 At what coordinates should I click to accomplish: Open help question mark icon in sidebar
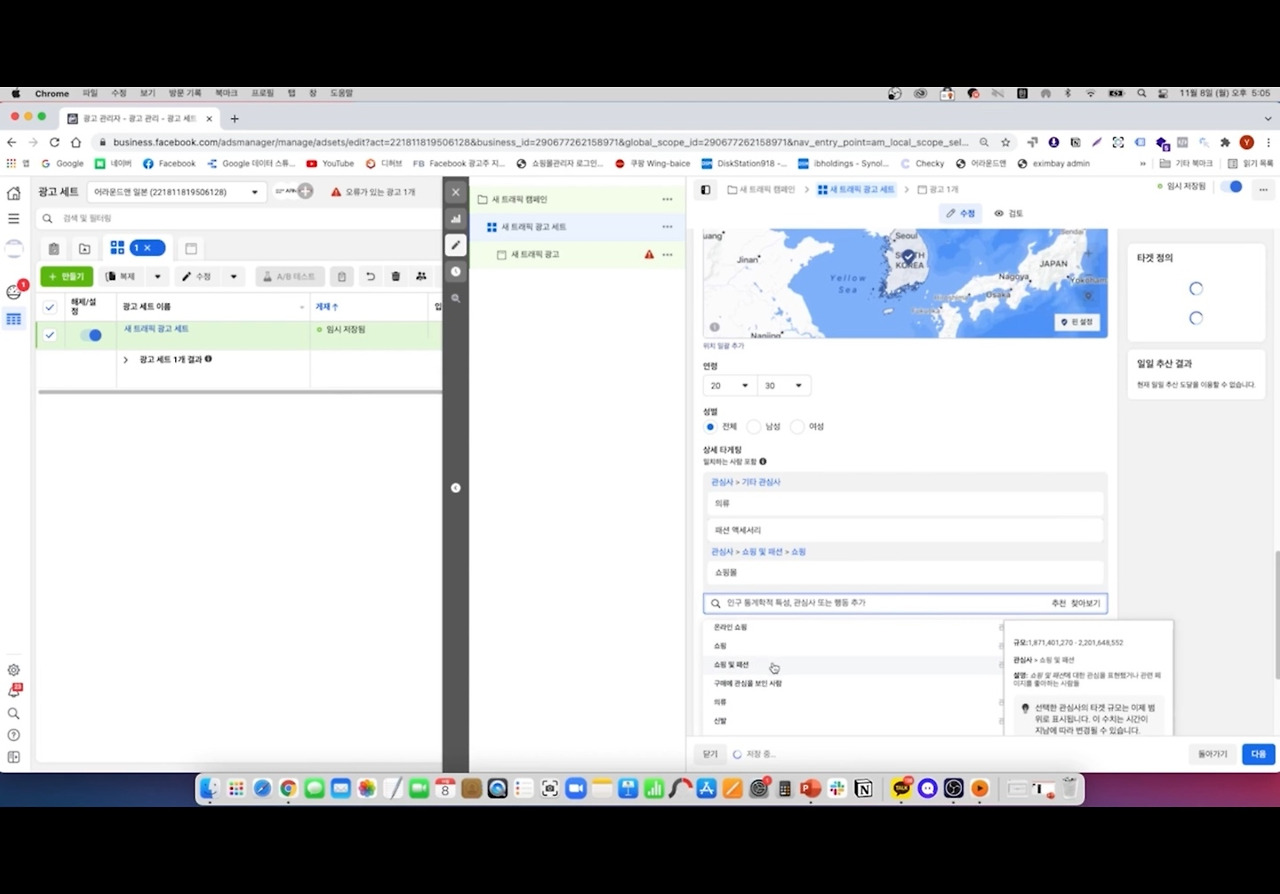click(13, 735)
